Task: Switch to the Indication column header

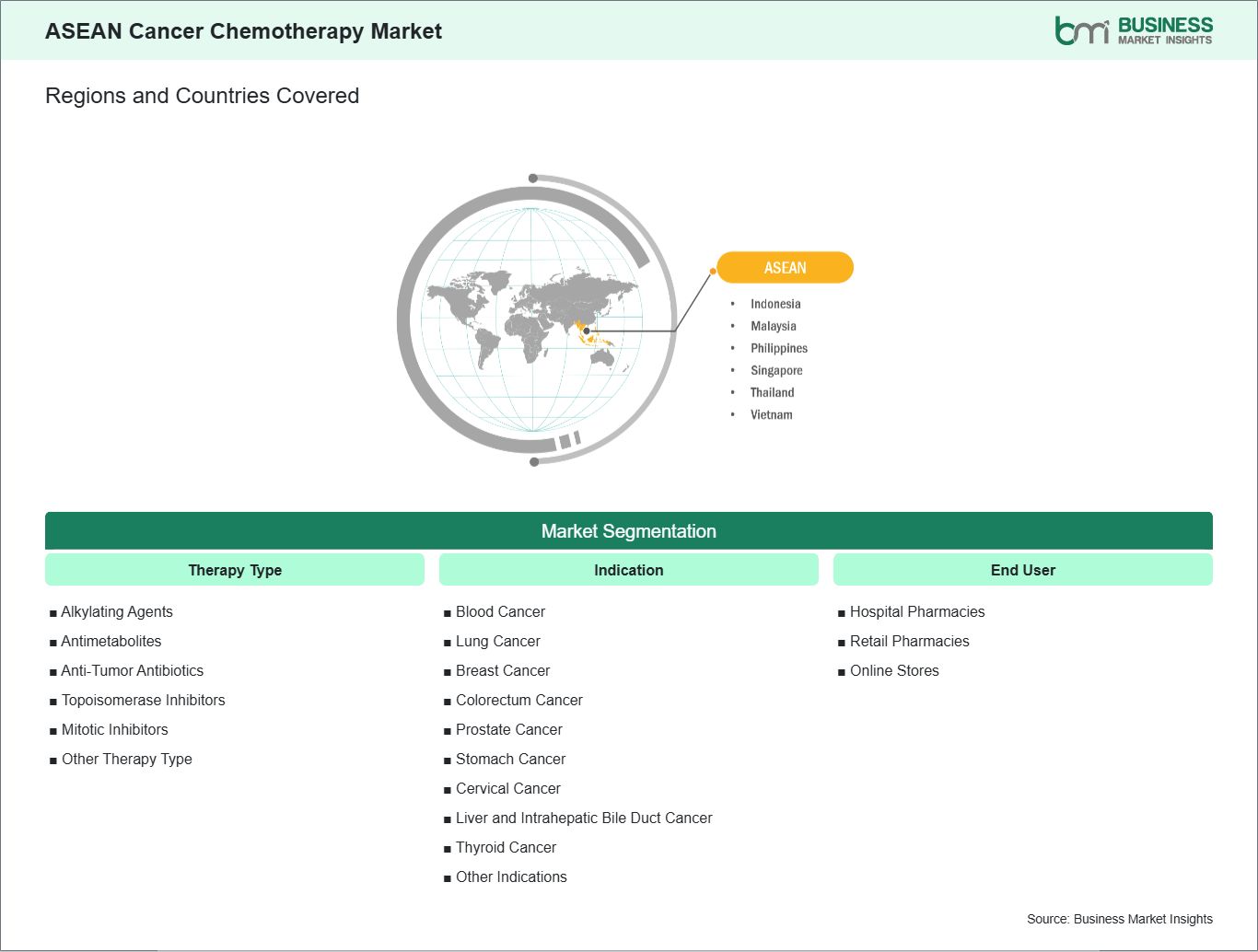Action: pyautogui.click(x=628, y=570)
